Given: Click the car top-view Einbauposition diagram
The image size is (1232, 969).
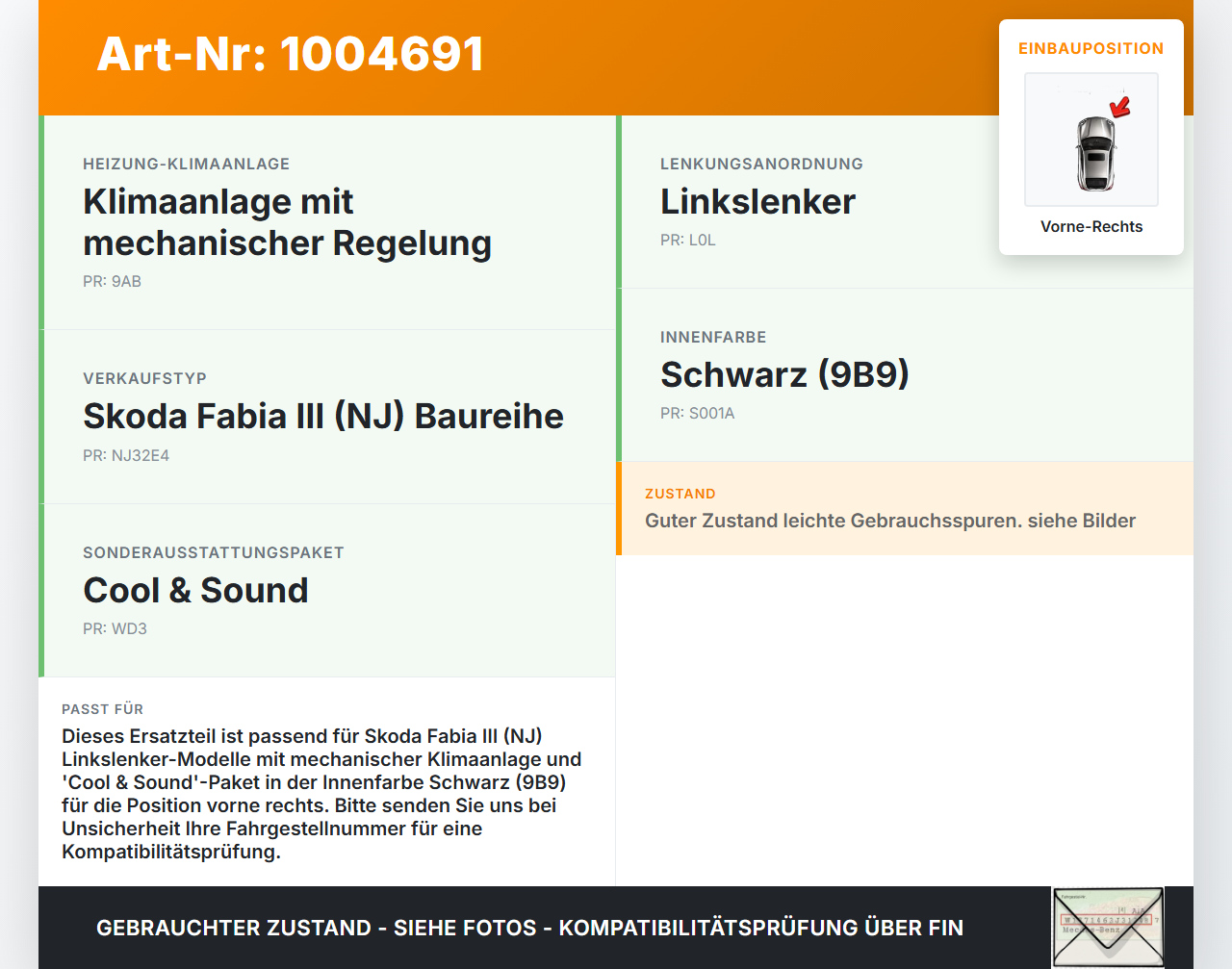Looking at the screenshot, I should click(x=1091, y=140).
